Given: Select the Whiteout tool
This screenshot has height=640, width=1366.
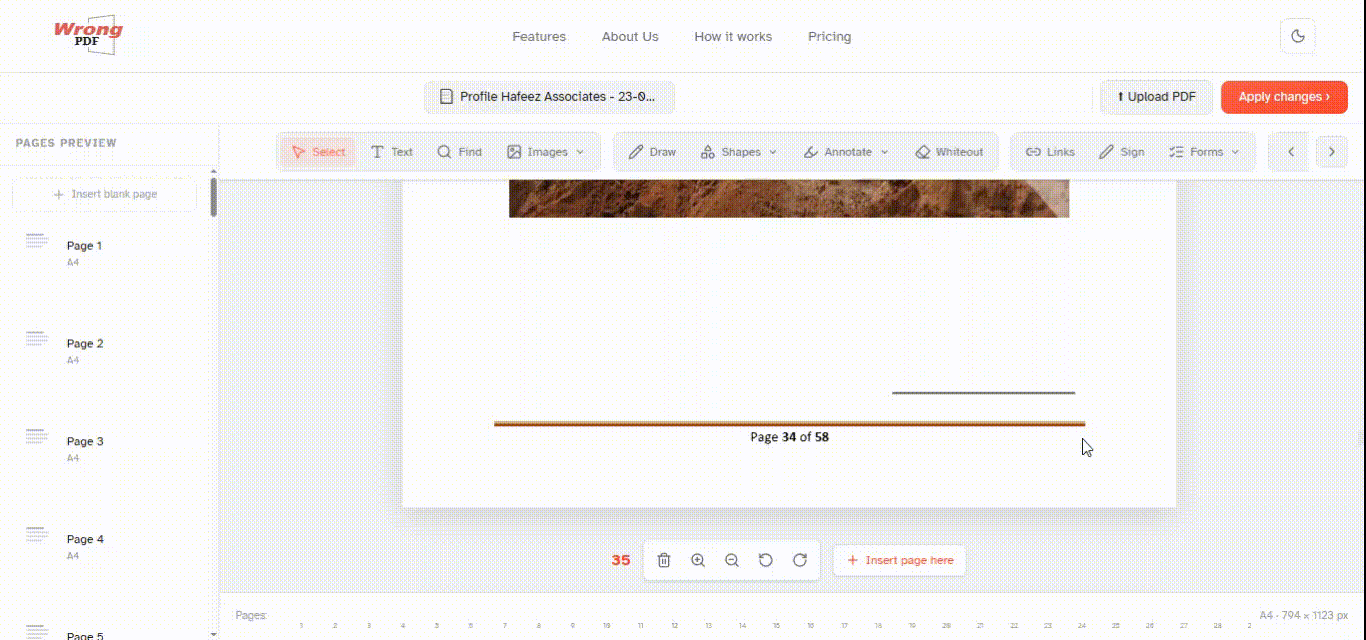Looking at the screenshot, I should [x=949, y=152].
